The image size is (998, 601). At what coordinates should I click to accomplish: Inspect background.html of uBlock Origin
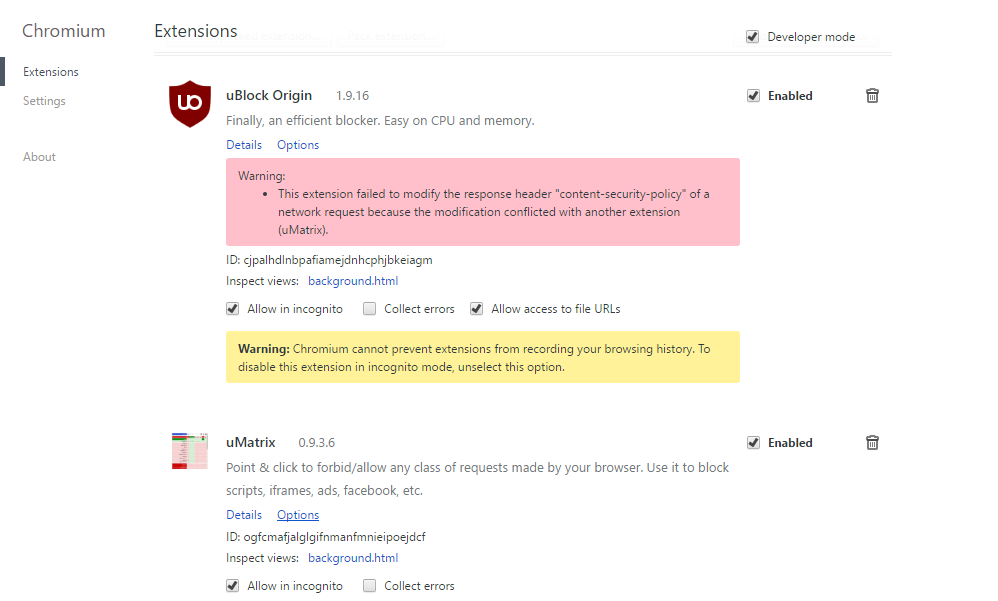point(353,280)
